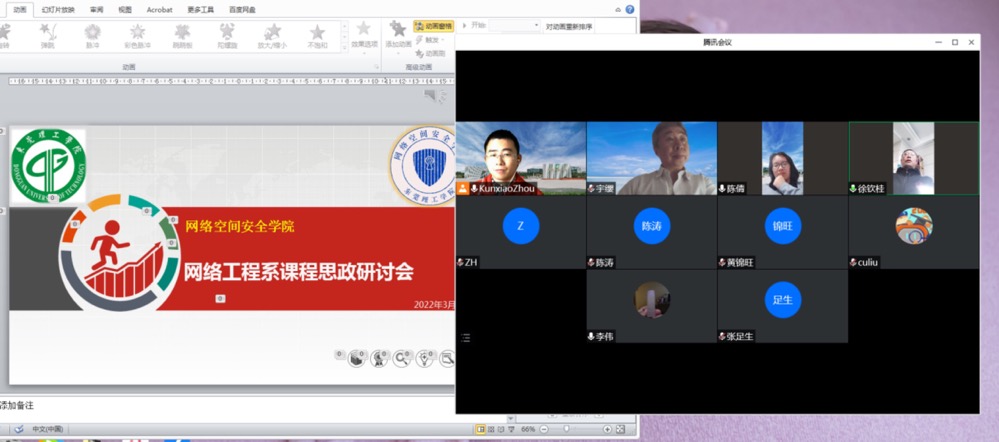
Task: Select 徐钦桂's video tile
Action: pos(914,158)
